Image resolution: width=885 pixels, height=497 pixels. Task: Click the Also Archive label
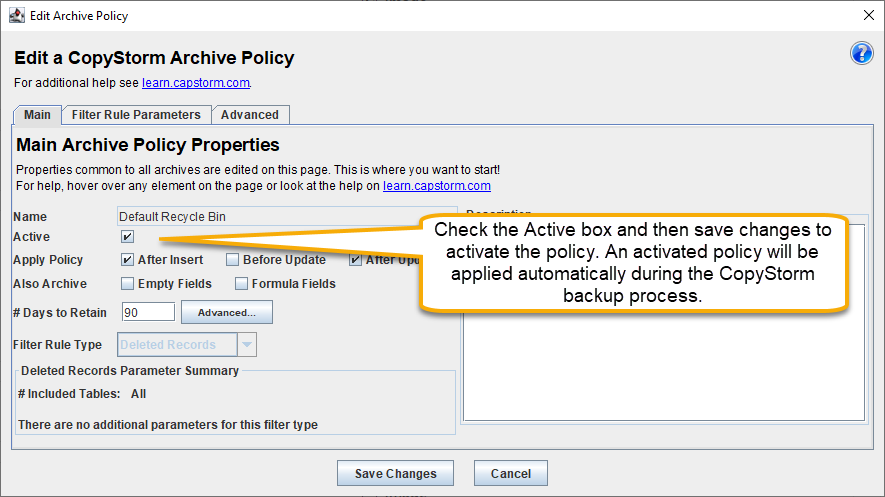coord(50,283)
